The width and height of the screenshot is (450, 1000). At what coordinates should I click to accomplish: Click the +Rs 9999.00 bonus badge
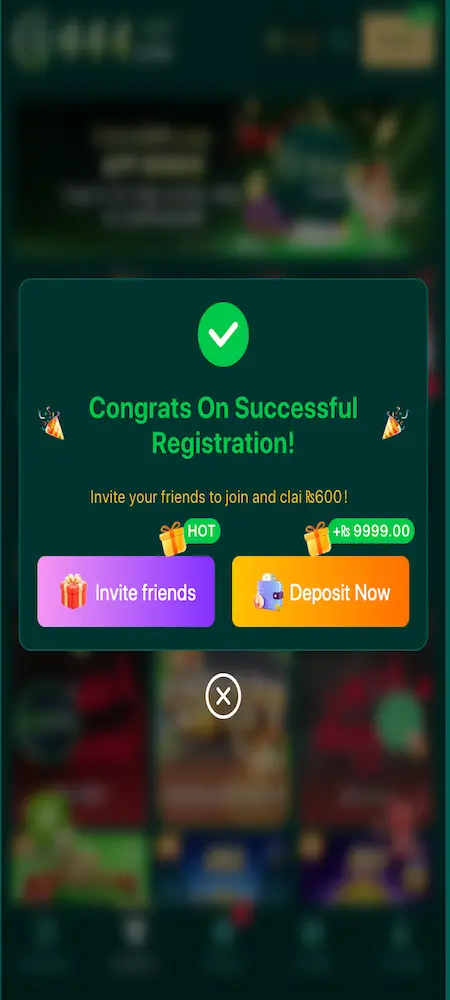coord(372,531)
